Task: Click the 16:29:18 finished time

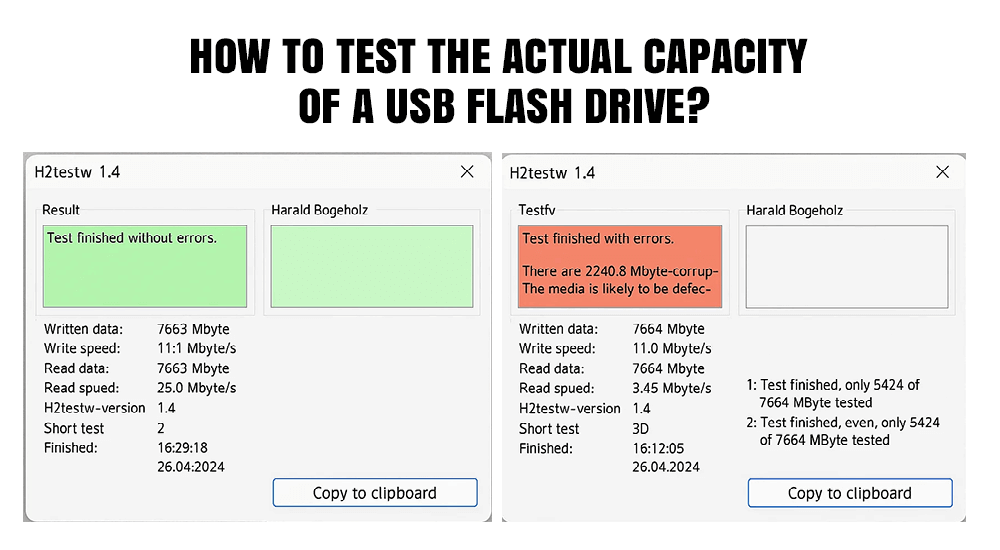Action: [x=182, y=448]
